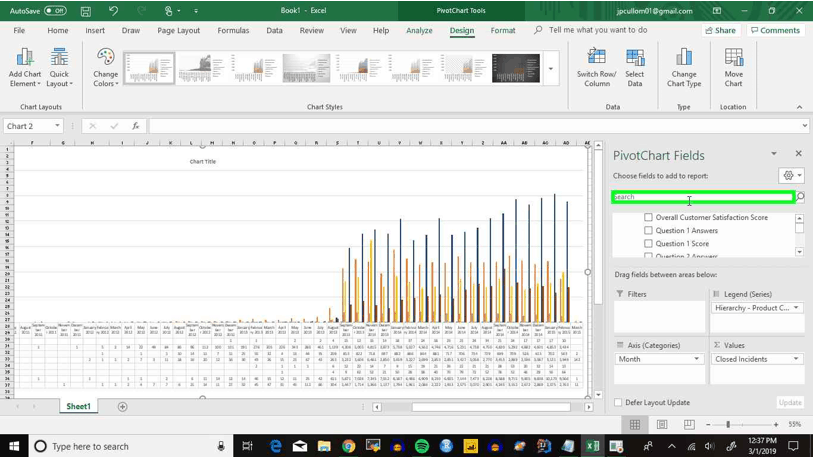Open the File tab
The width and height of the screenshot is (814, 458).
click(19, 31)
